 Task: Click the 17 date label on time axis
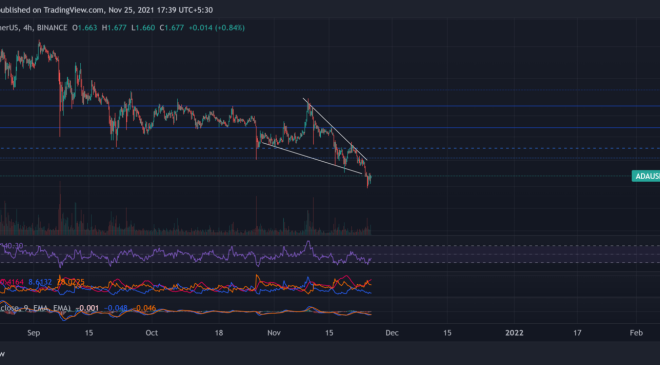point(577,333)
